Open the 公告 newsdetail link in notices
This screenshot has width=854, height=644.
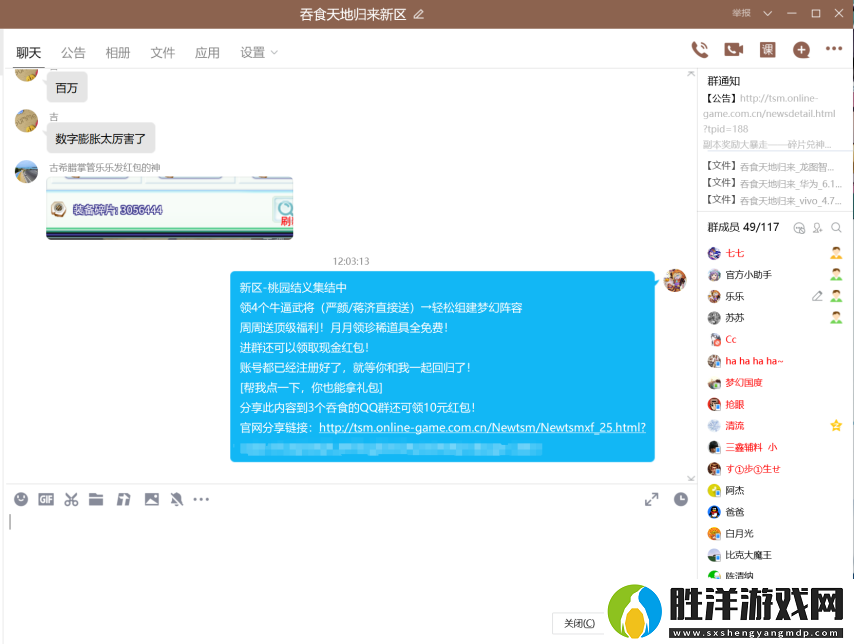[x=769, y=113]
